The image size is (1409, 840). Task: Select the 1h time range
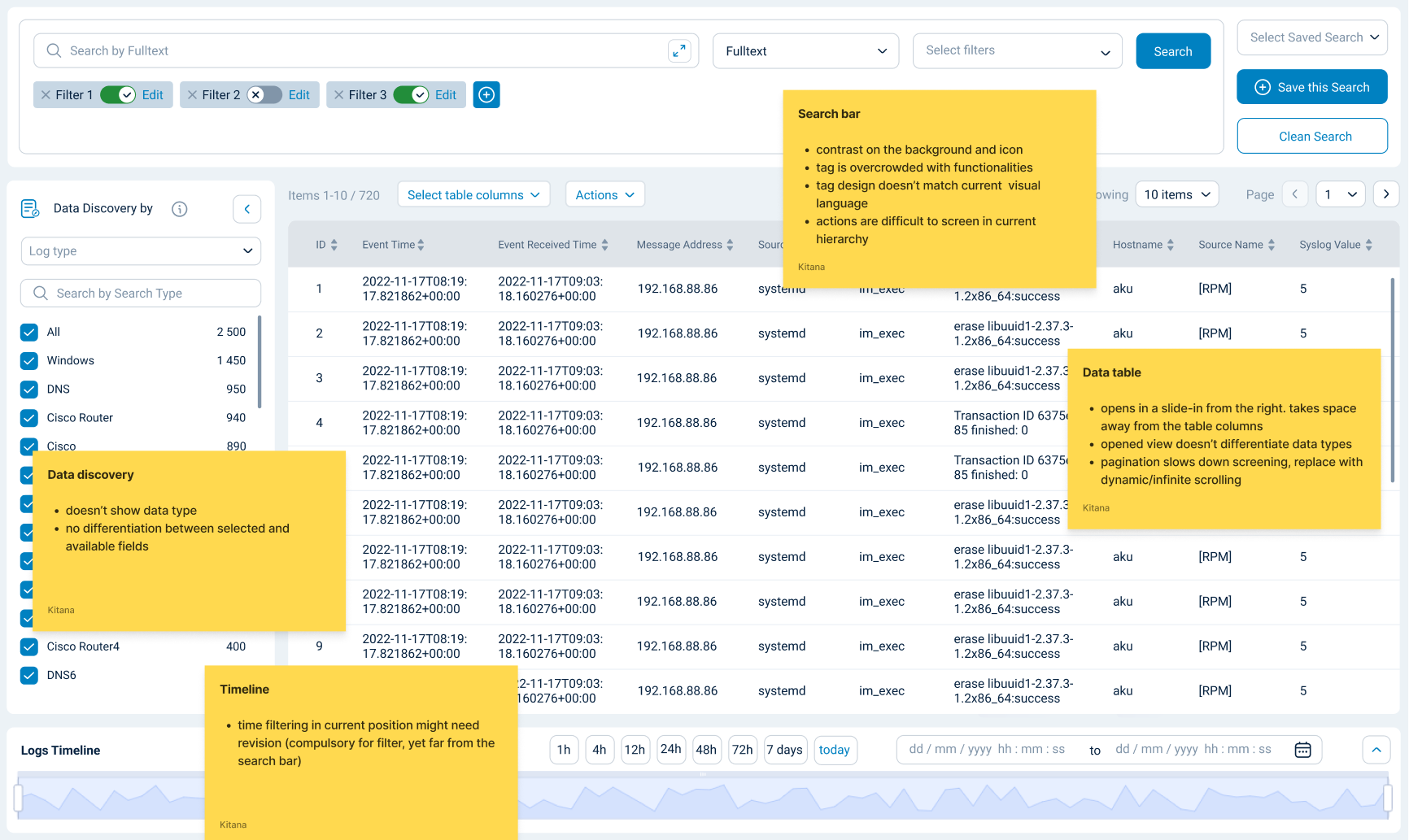[x=564, y=750]
